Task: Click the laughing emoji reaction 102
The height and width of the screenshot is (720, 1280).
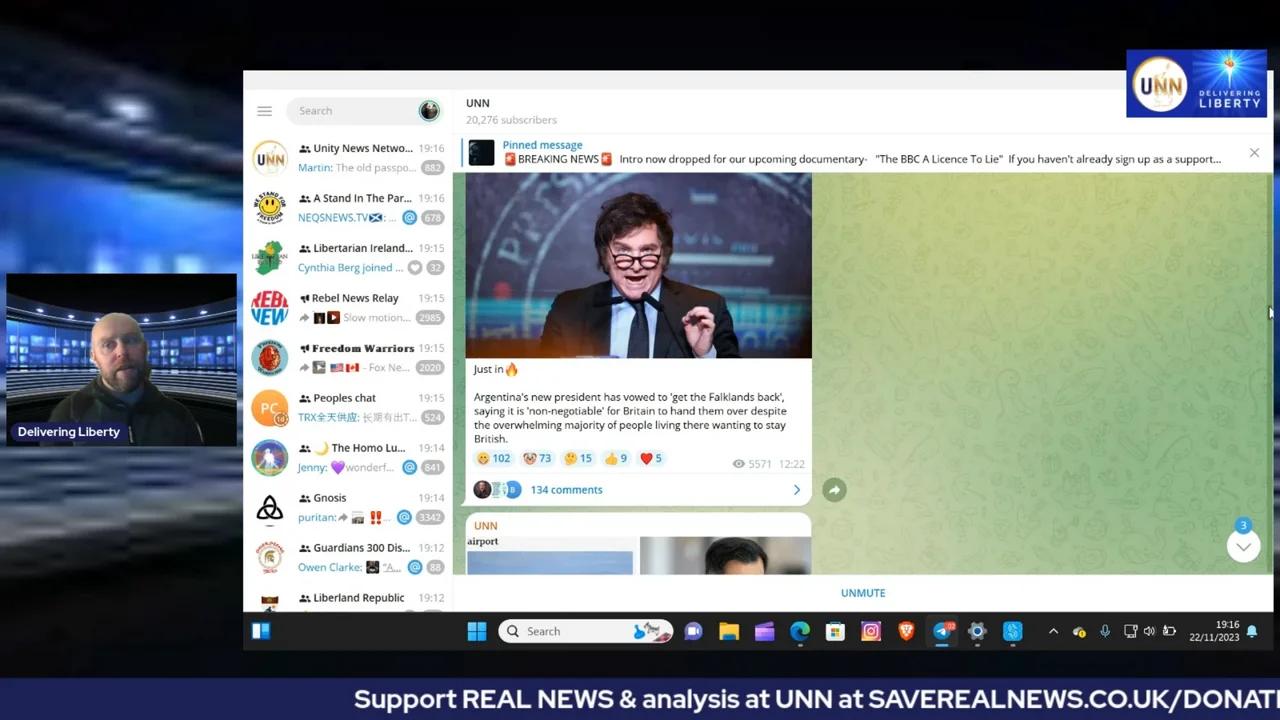Action: pyautogui.click(x=494, y=458)
